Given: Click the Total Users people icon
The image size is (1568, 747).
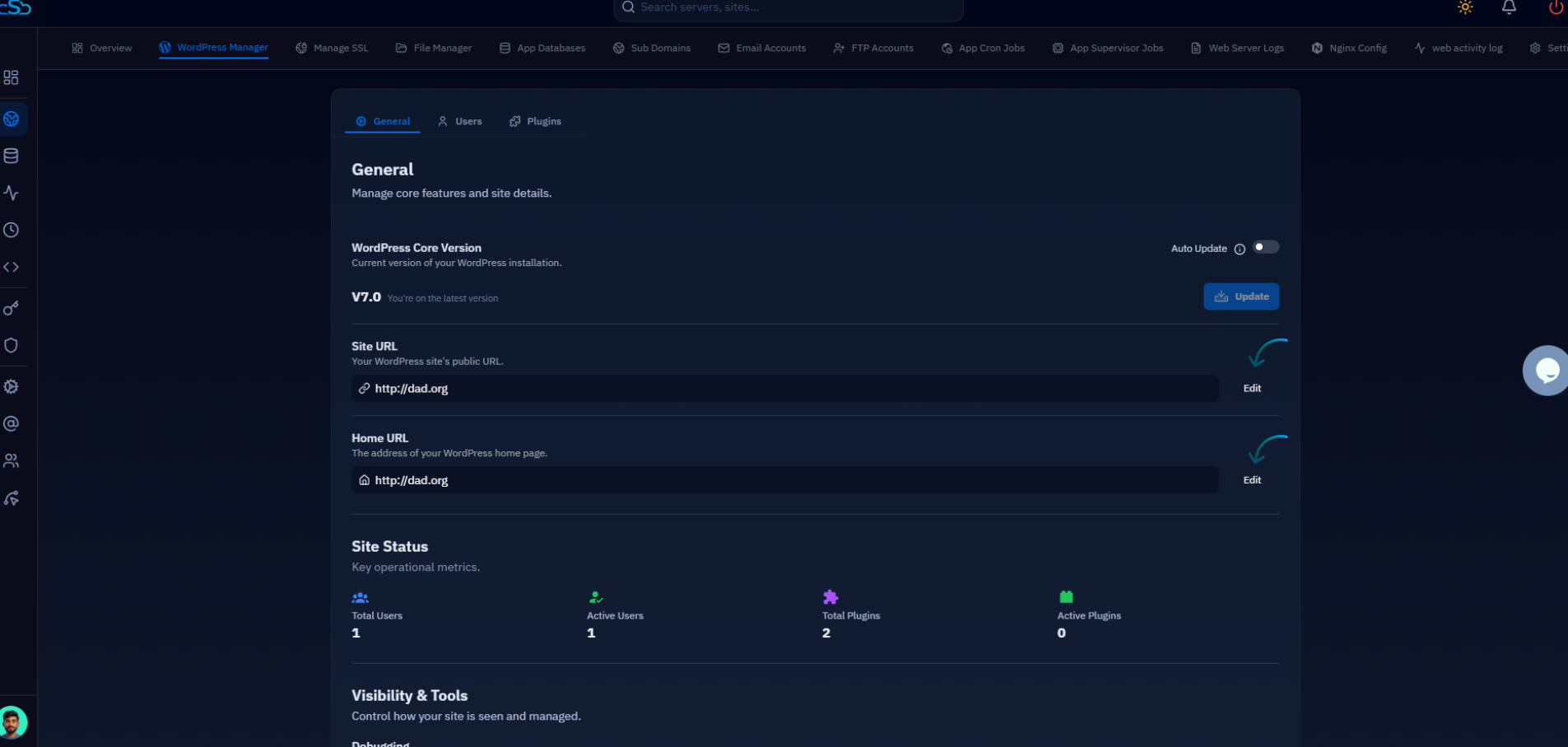Looking at the screenshot, I should (360, 598).
